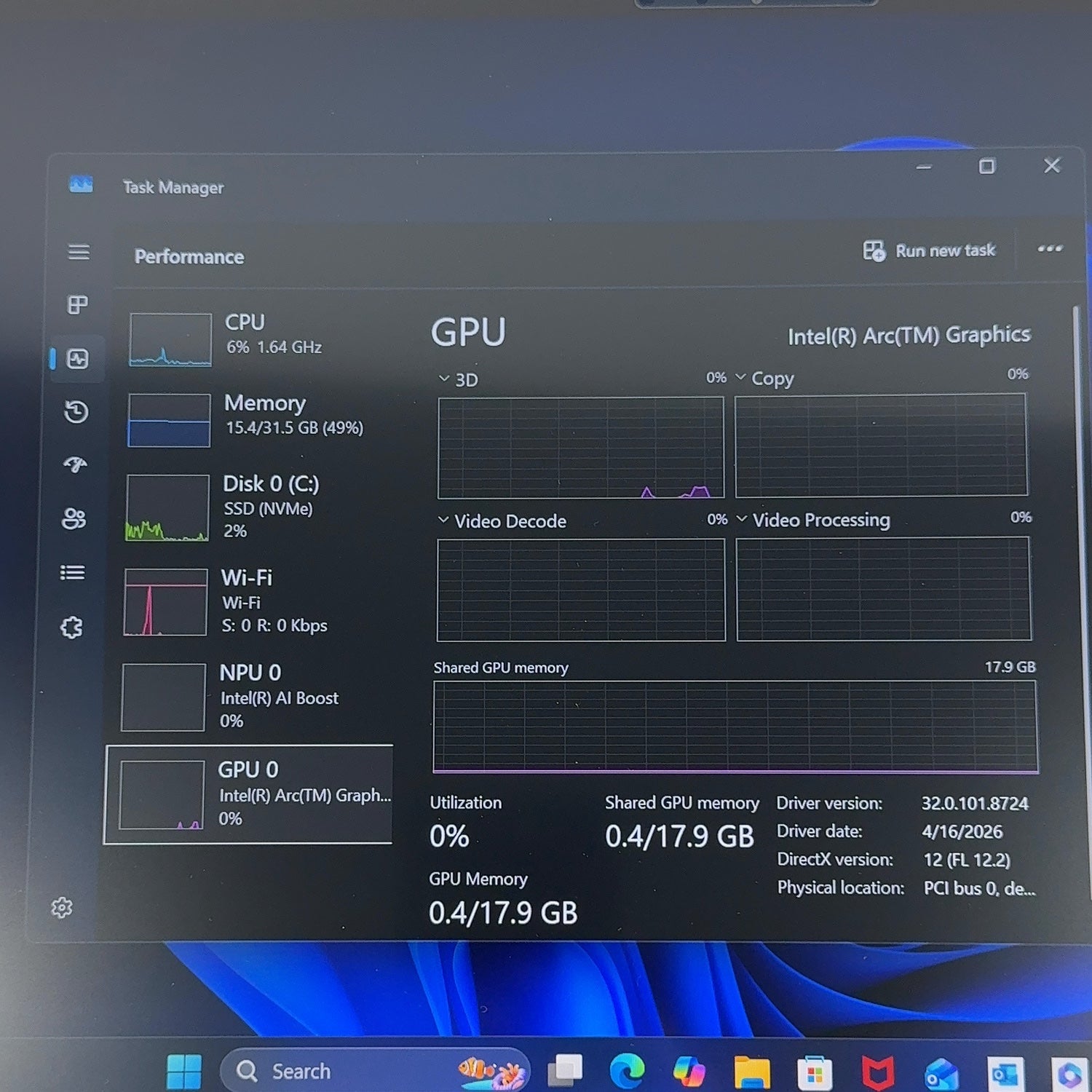This screenshot has height=1092, width=1092.
Task: Open the Windows Start menu
Action: (184, 1072)
